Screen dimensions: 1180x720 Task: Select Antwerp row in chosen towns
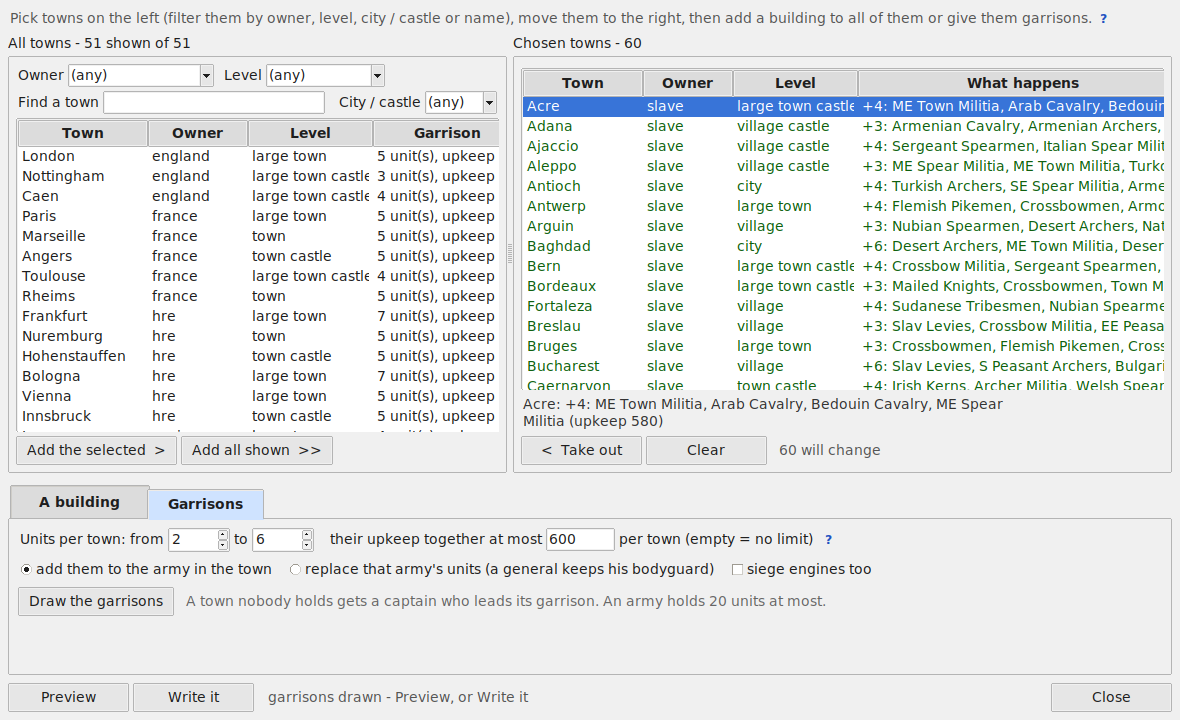[x=844, y=206]
